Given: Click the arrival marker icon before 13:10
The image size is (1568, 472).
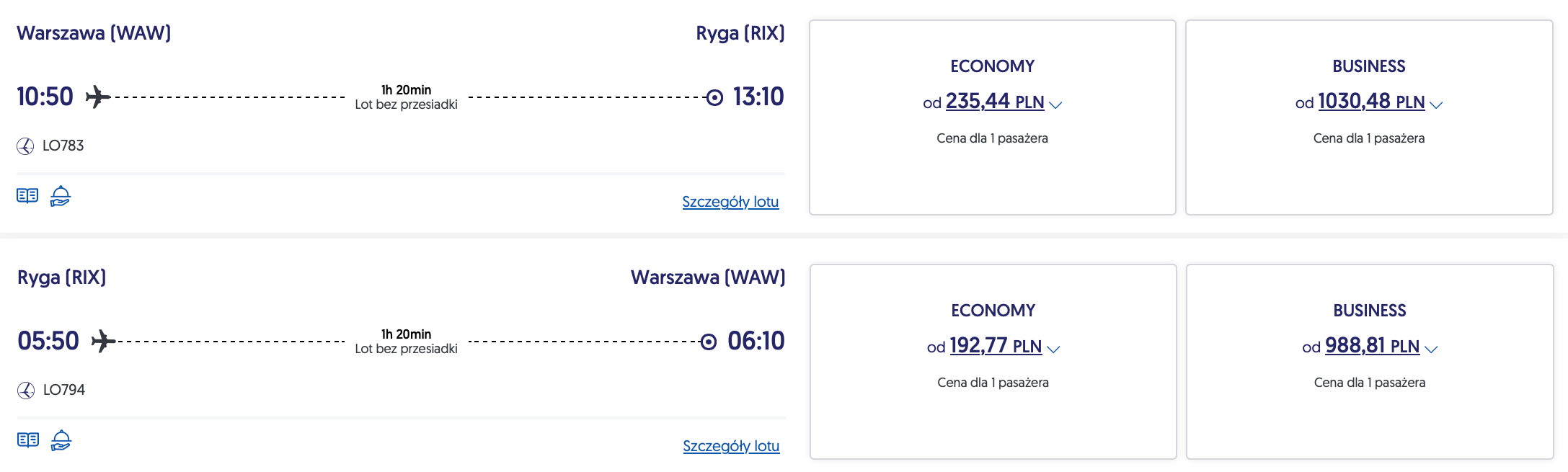Looking at the screenshot, I should coord(714,97).
